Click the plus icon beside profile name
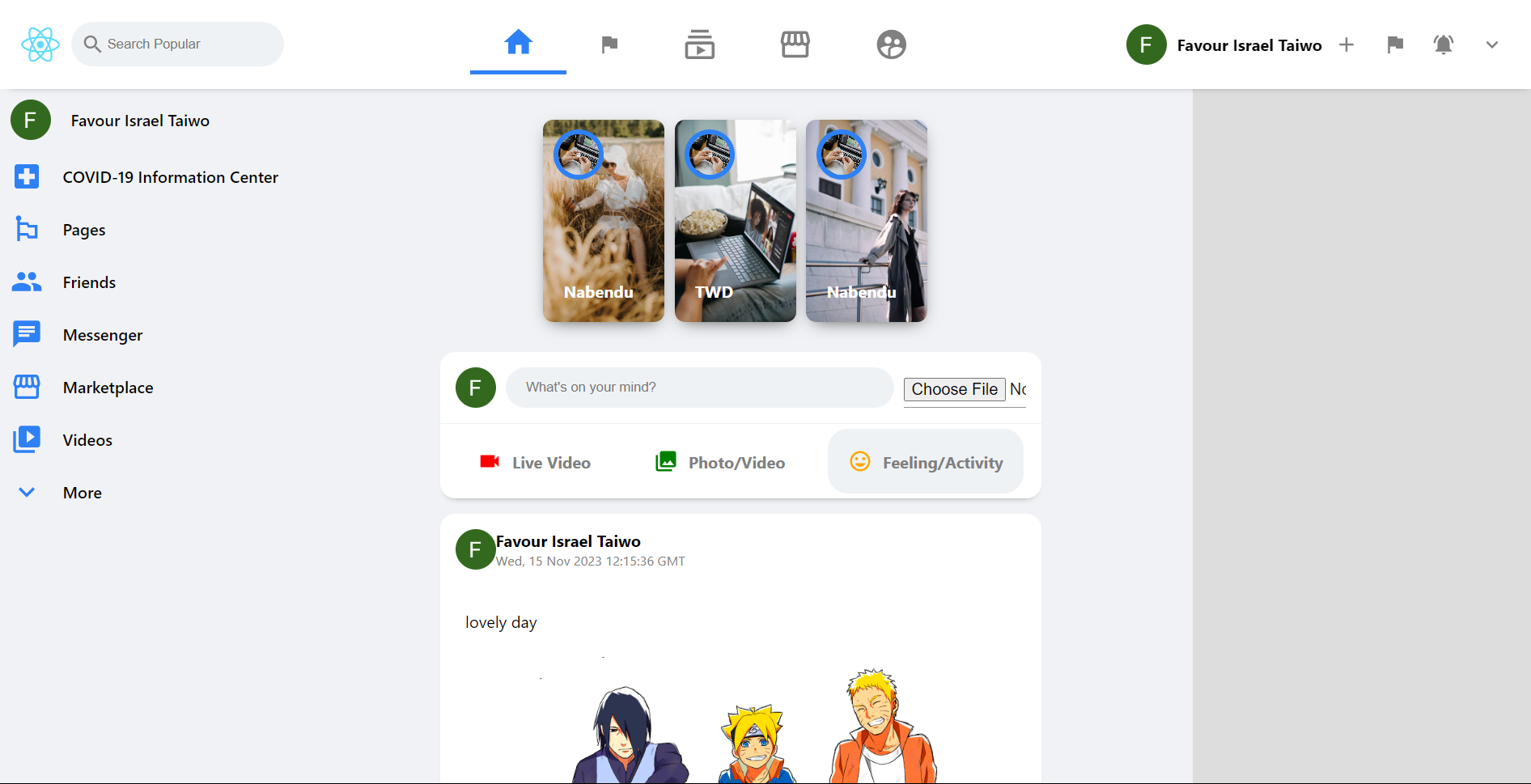 click(x=1347, y=45)
